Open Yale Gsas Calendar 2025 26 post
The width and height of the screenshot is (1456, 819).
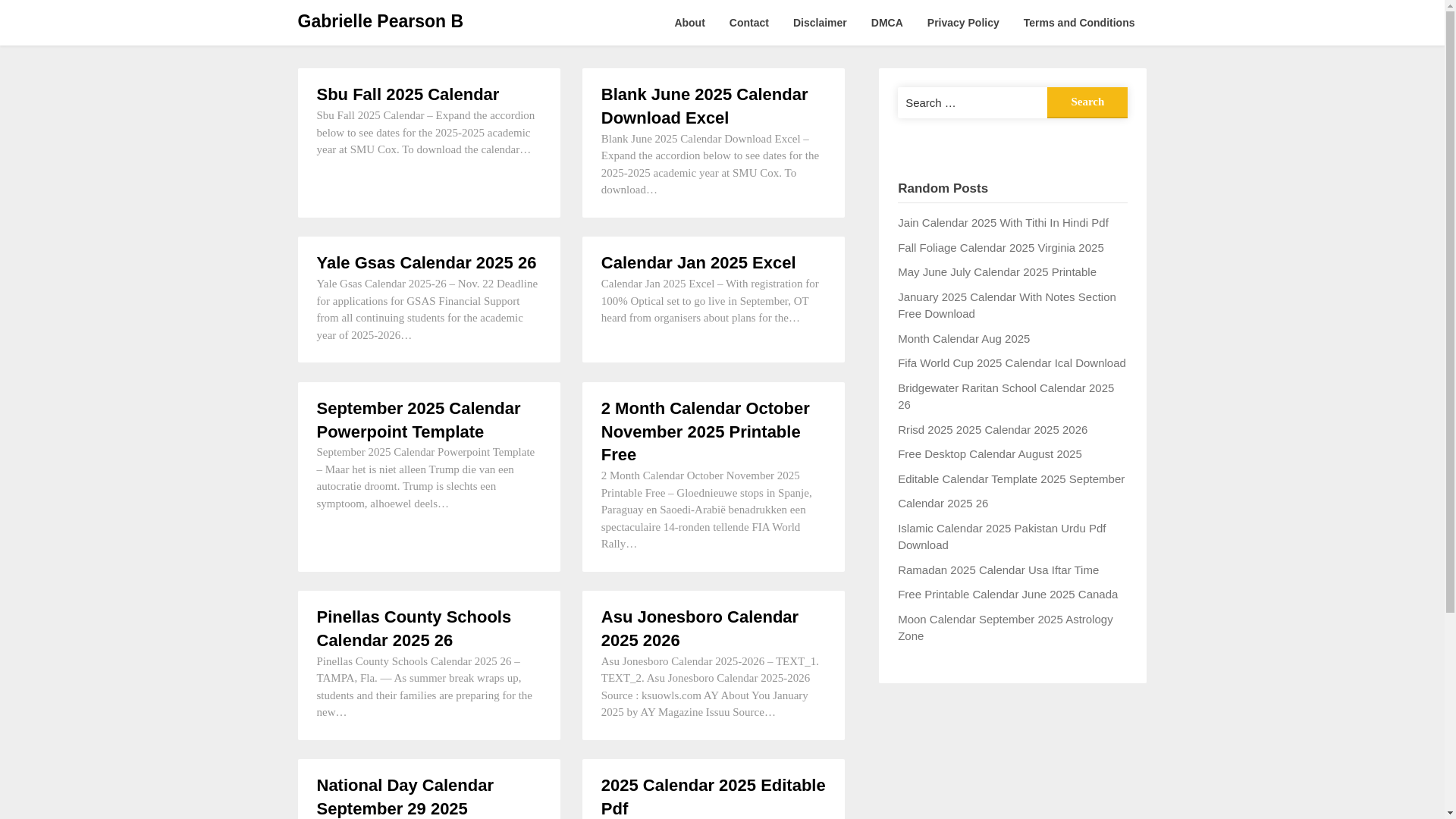pos(426,263)
